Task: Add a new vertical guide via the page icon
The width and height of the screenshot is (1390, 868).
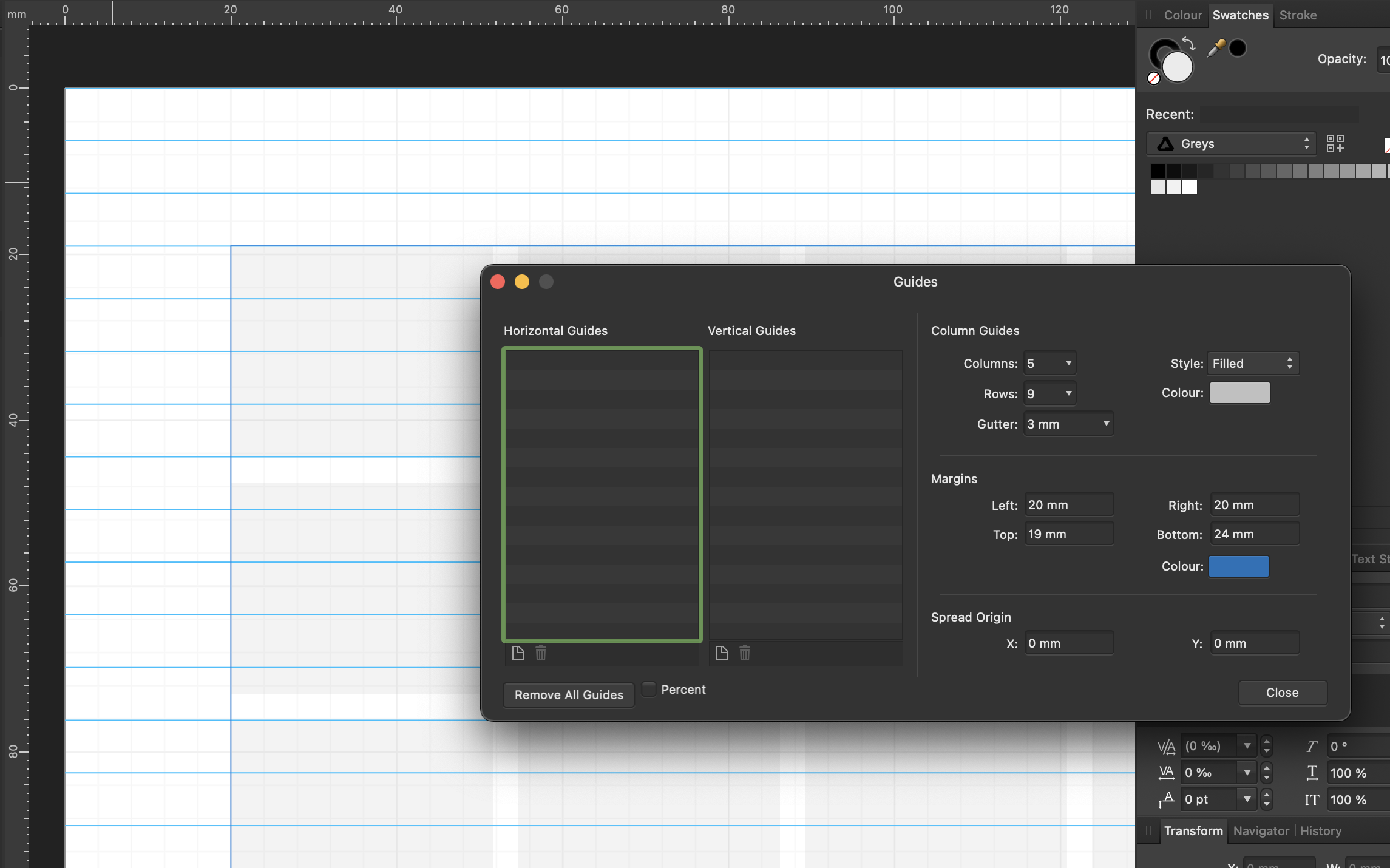Action: (x=722, y=653)
